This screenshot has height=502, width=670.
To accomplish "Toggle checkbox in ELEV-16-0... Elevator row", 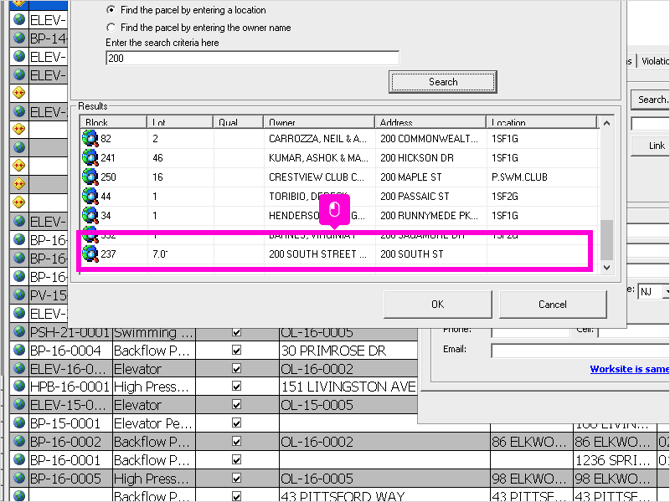I will click(236, 368).
